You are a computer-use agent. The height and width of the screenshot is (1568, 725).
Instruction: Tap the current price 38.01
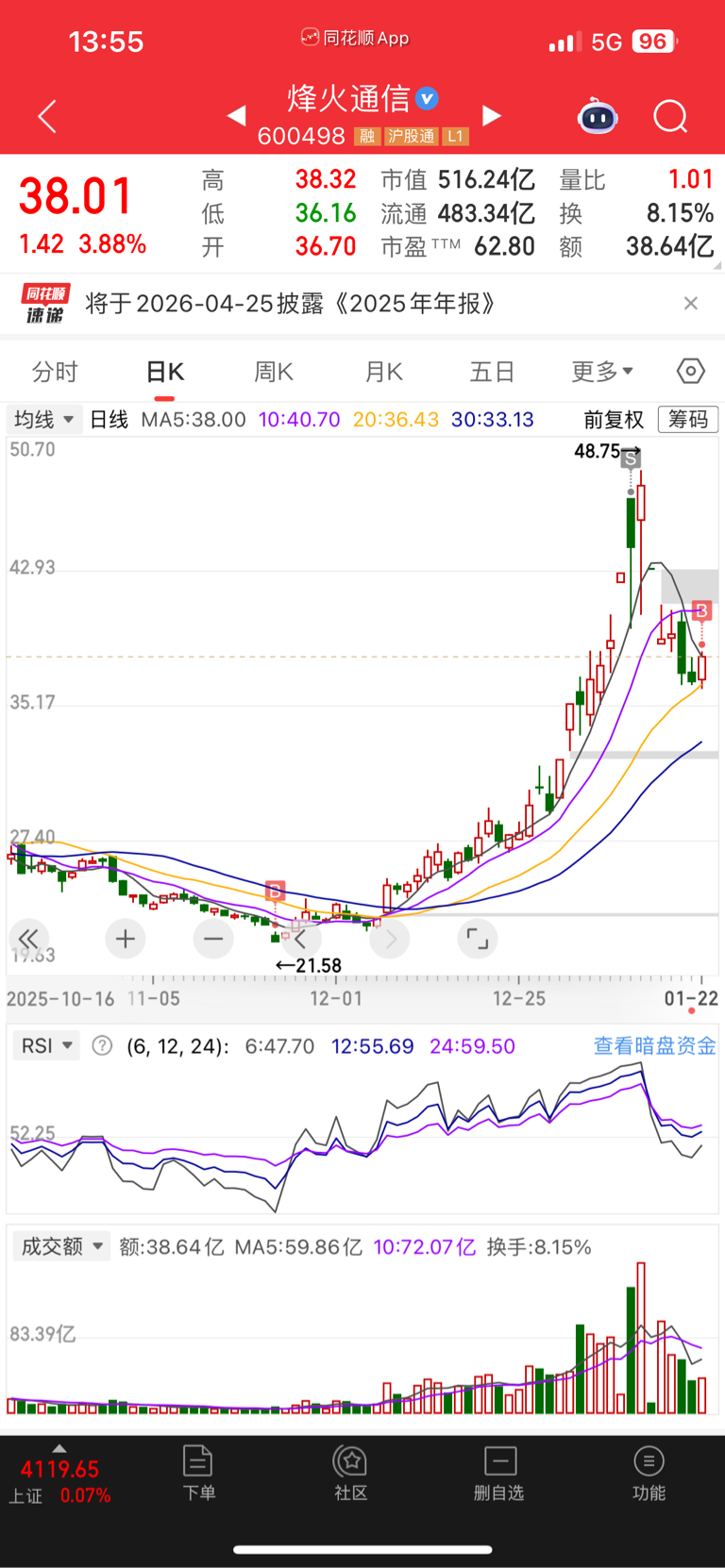tap(76, 197)
